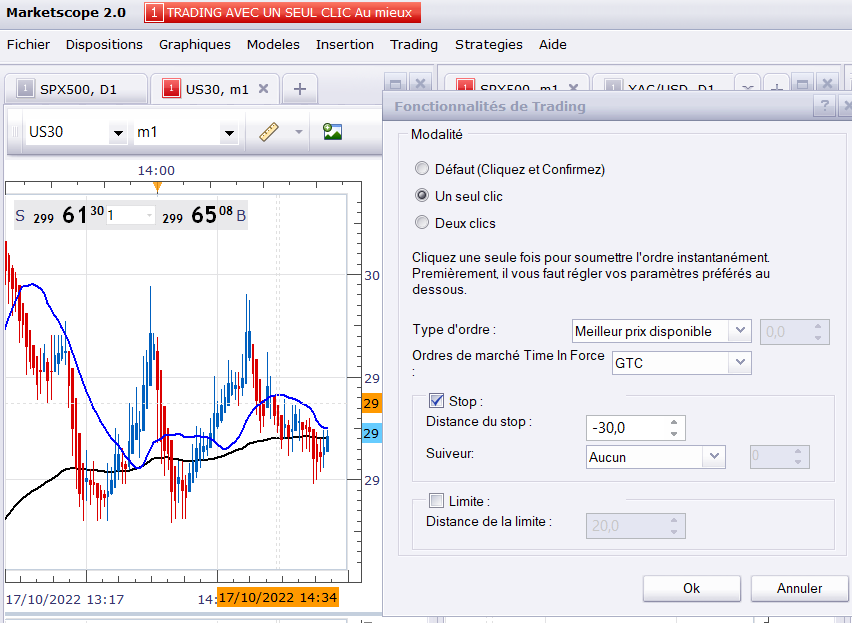The height and width of the screenshot is (623, 852).
Task: Select the Défaut (Cliquez et Confirmez) option
Action: click(x=422, y=169)
